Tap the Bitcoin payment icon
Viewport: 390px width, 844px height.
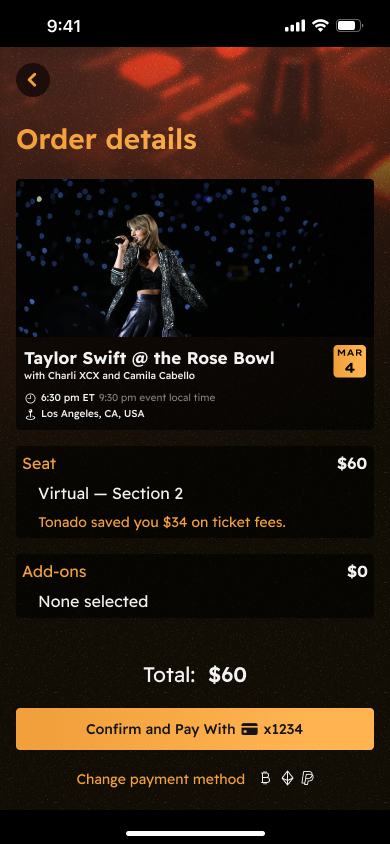(265, 778)
